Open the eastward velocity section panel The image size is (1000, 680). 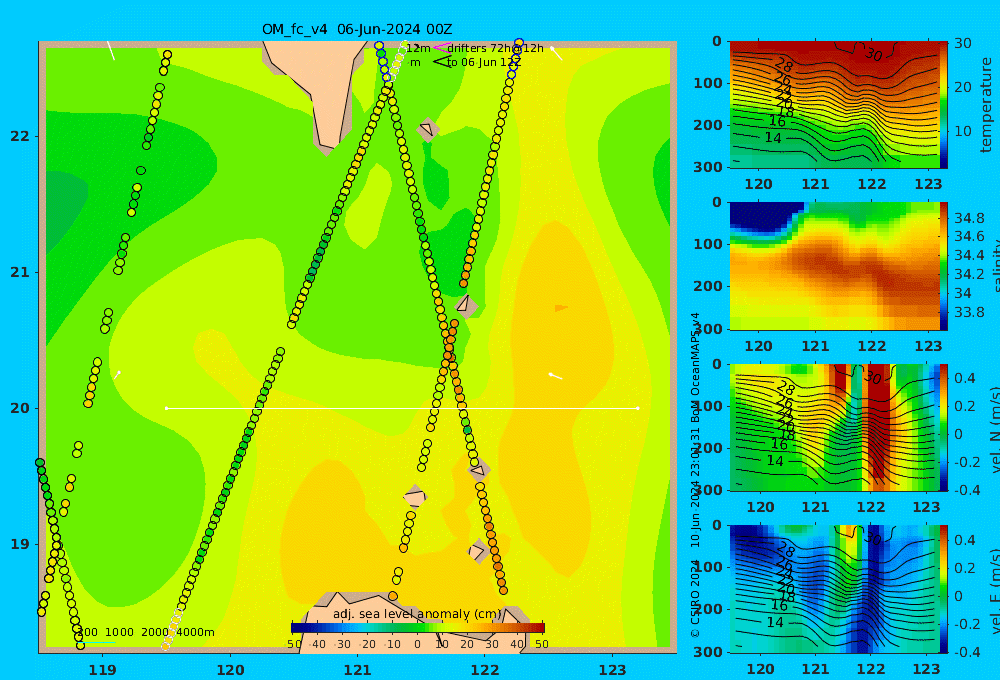click(834, 589)
